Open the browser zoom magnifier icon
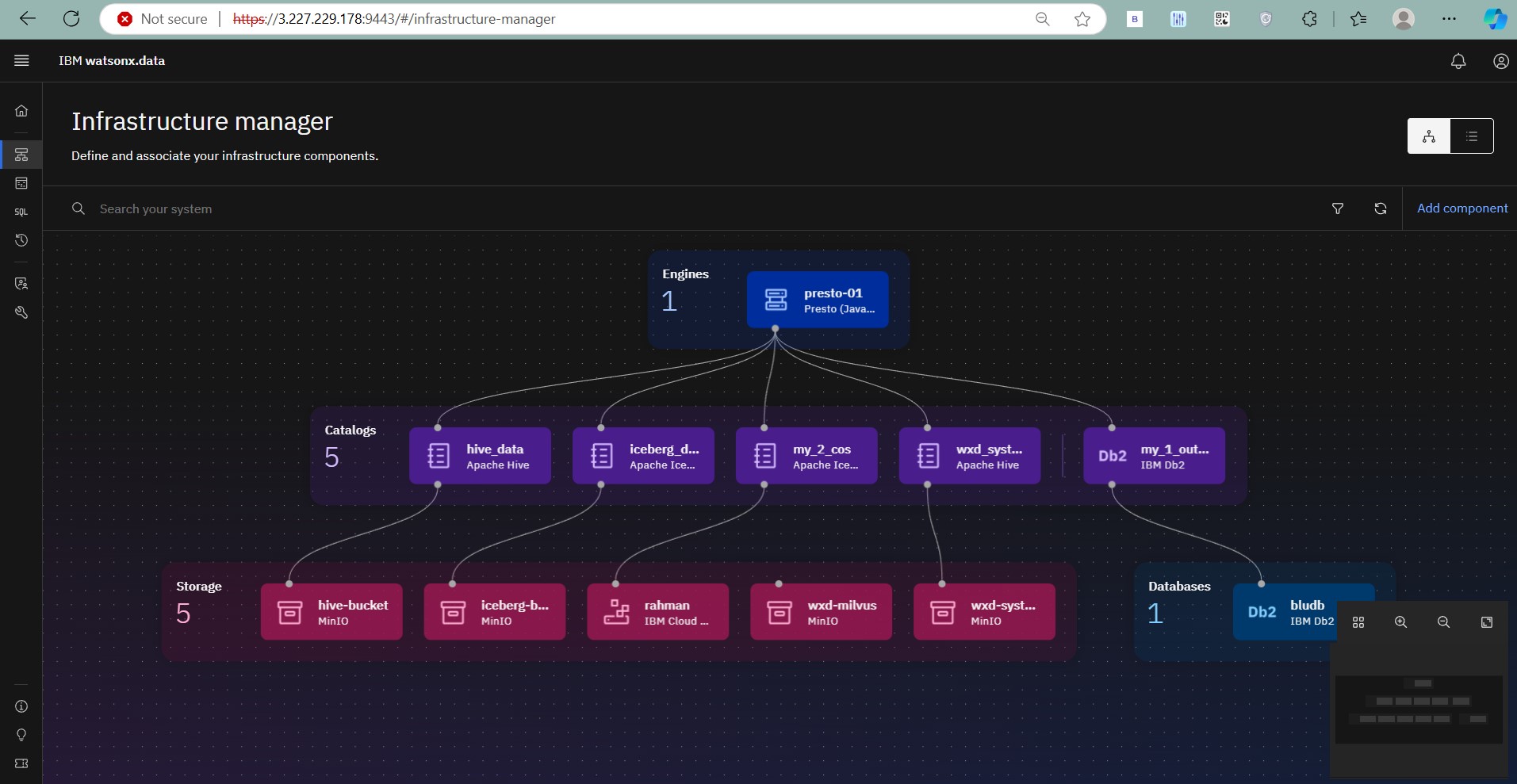The width and height of the screenshot is (1517, 784). coord(1043,19)
